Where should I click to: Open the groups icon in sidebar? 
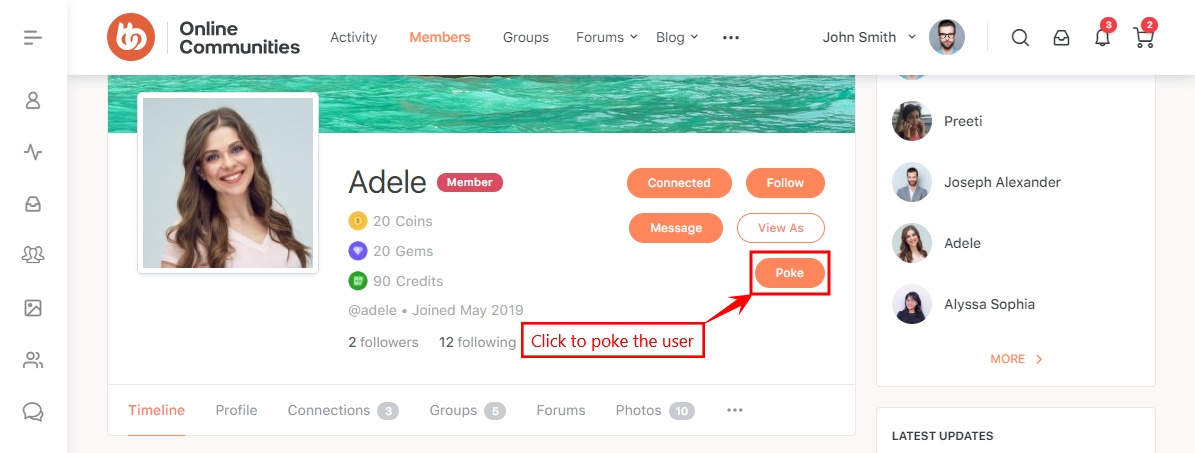(33, 255)
